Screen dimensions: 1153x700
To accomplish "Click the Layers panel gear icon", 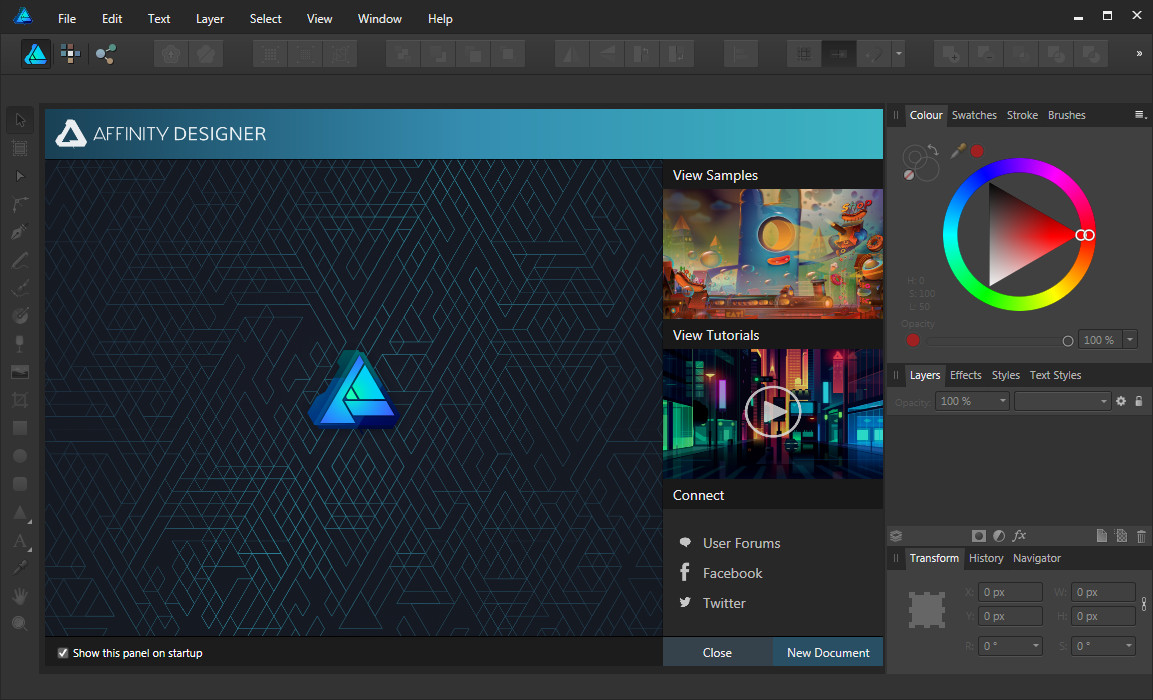I will click(1121, 401).
